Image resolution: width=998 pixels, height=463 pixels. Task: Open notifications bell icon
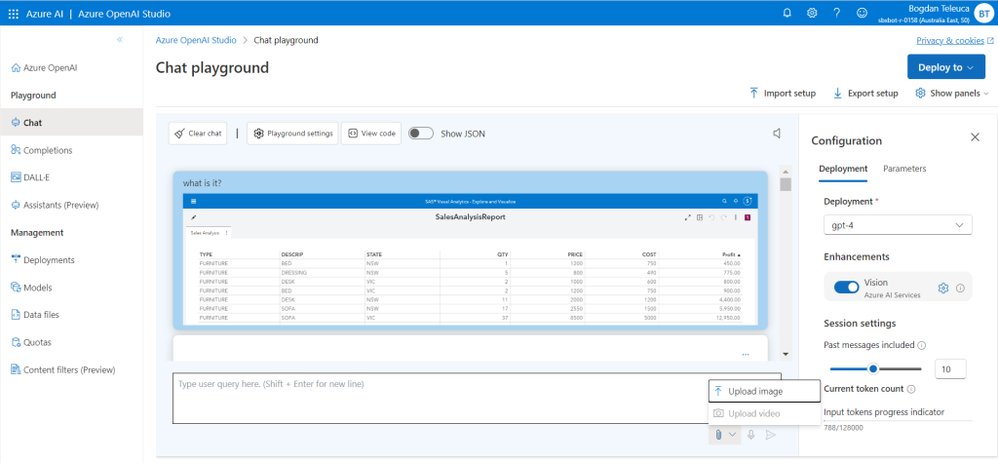pyautogui.click(x=787, y=13)
